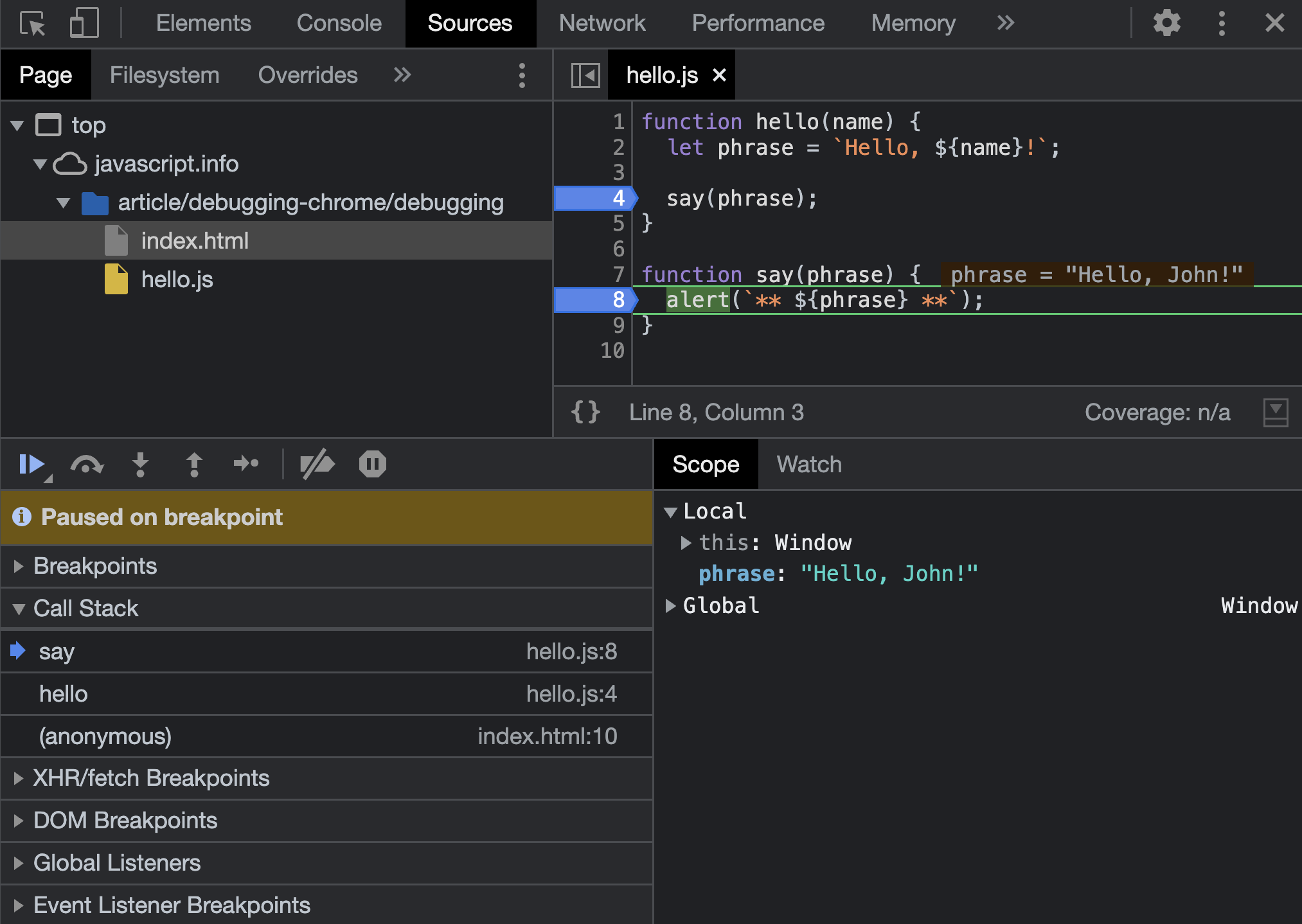Open DevTools settings gear
Viewport: 1302px width, 924px height.
coord(1166,24)
